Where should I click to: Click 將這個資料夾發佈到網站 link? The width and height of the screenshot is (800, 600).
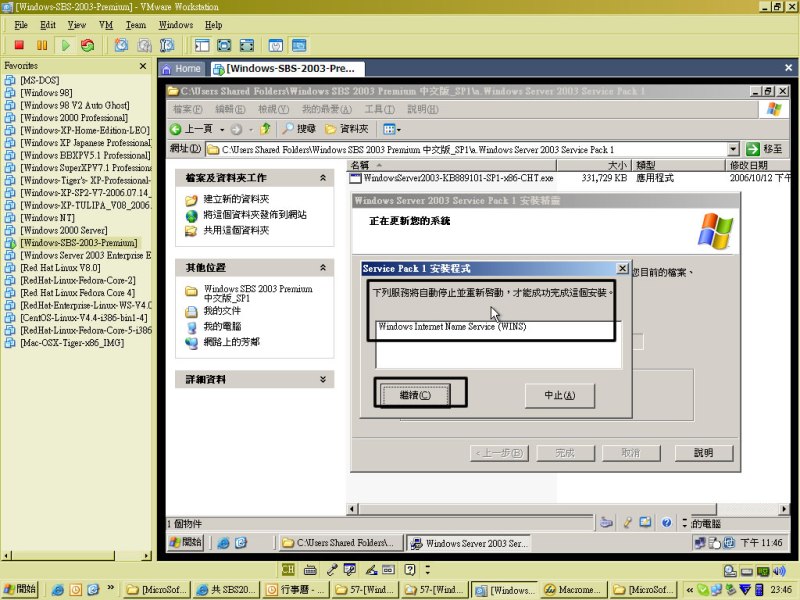point(255,215)
